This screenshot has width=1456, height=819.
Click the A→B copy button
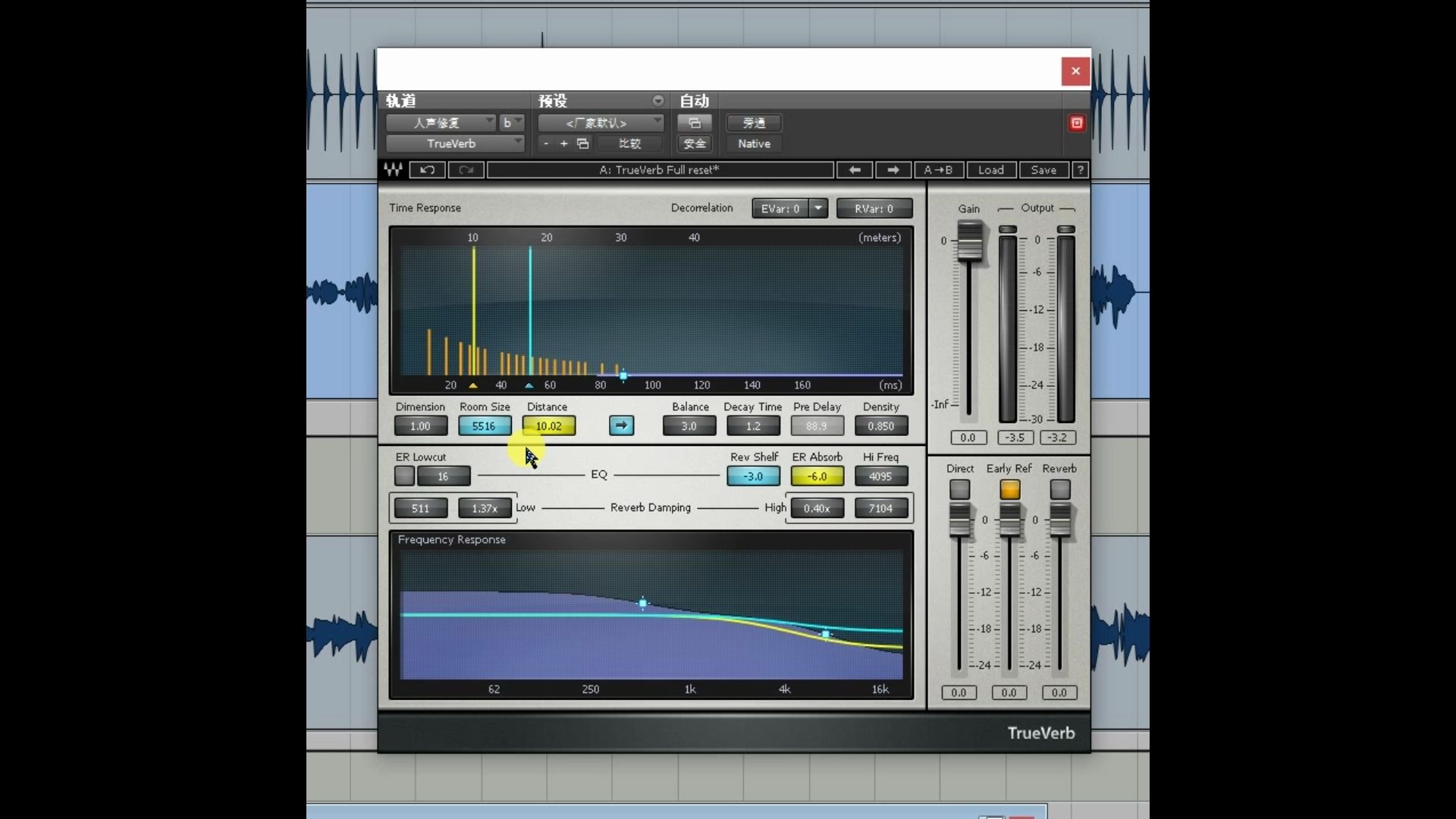938,170
